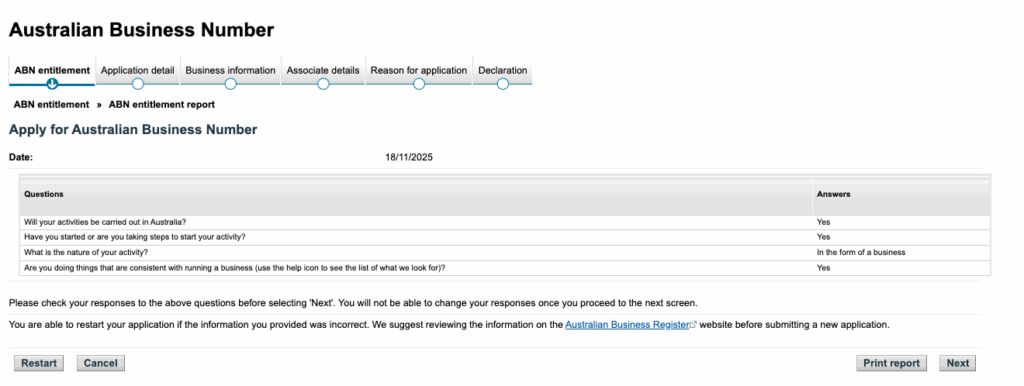This screenshot has height=386, width=1024.
Task: Click the Application detail step circle
Action: (x=138, y=84)
